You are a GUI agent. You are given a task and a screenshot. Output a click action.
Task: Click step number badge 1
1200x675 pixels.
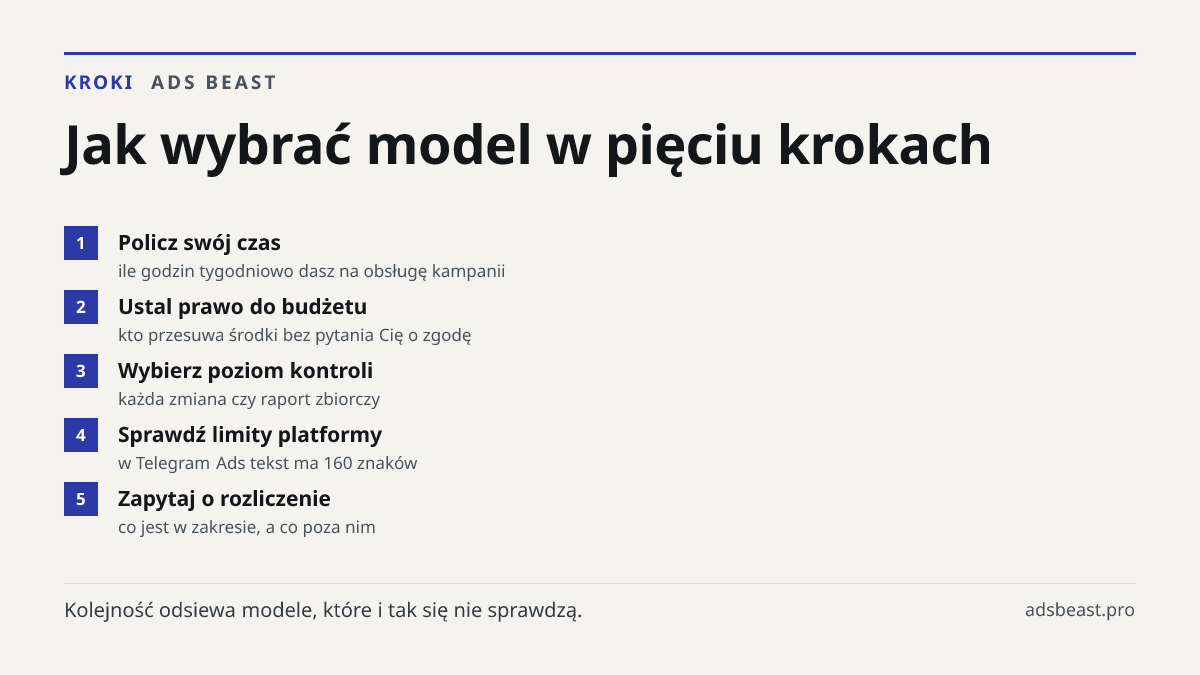[81, 243]
